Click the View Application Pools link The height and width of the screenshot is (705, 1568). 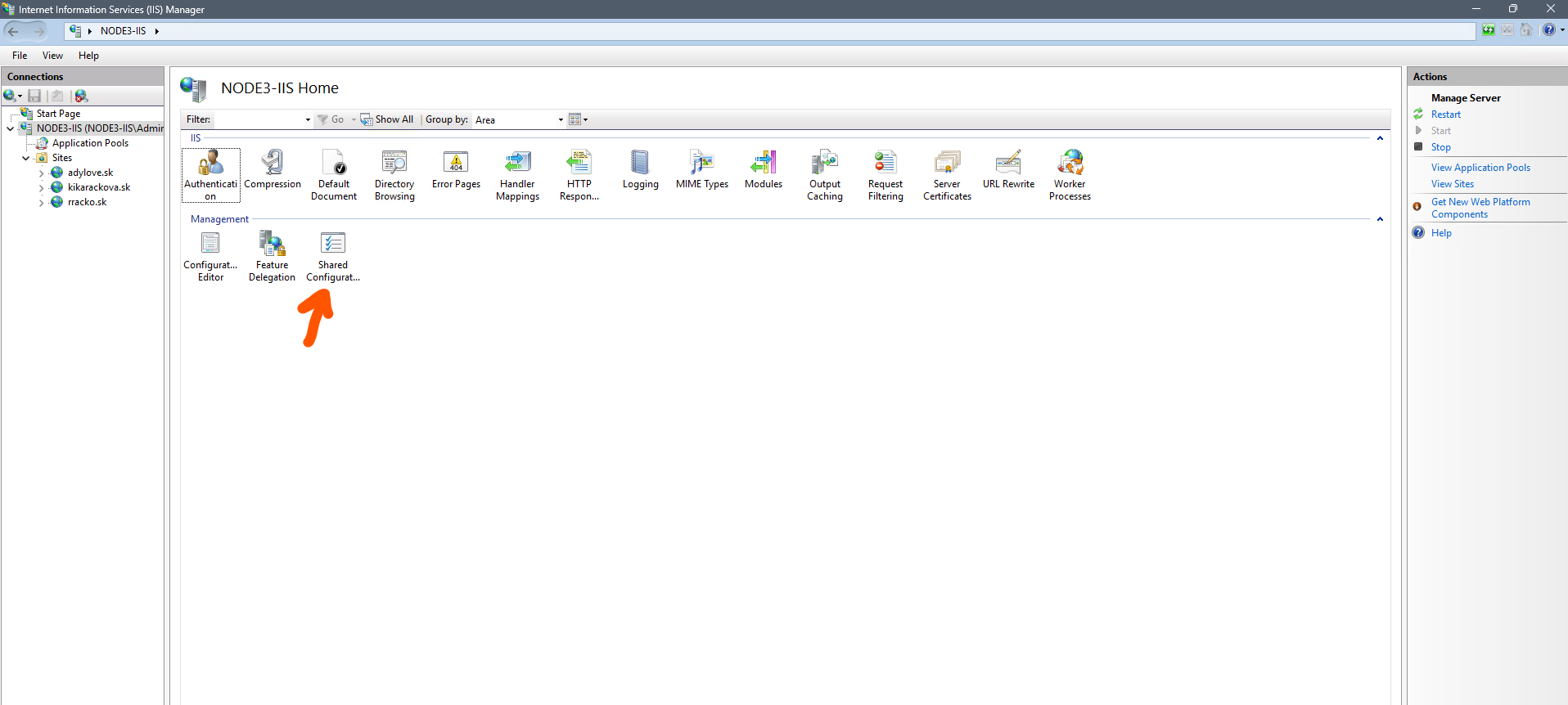1480,168
